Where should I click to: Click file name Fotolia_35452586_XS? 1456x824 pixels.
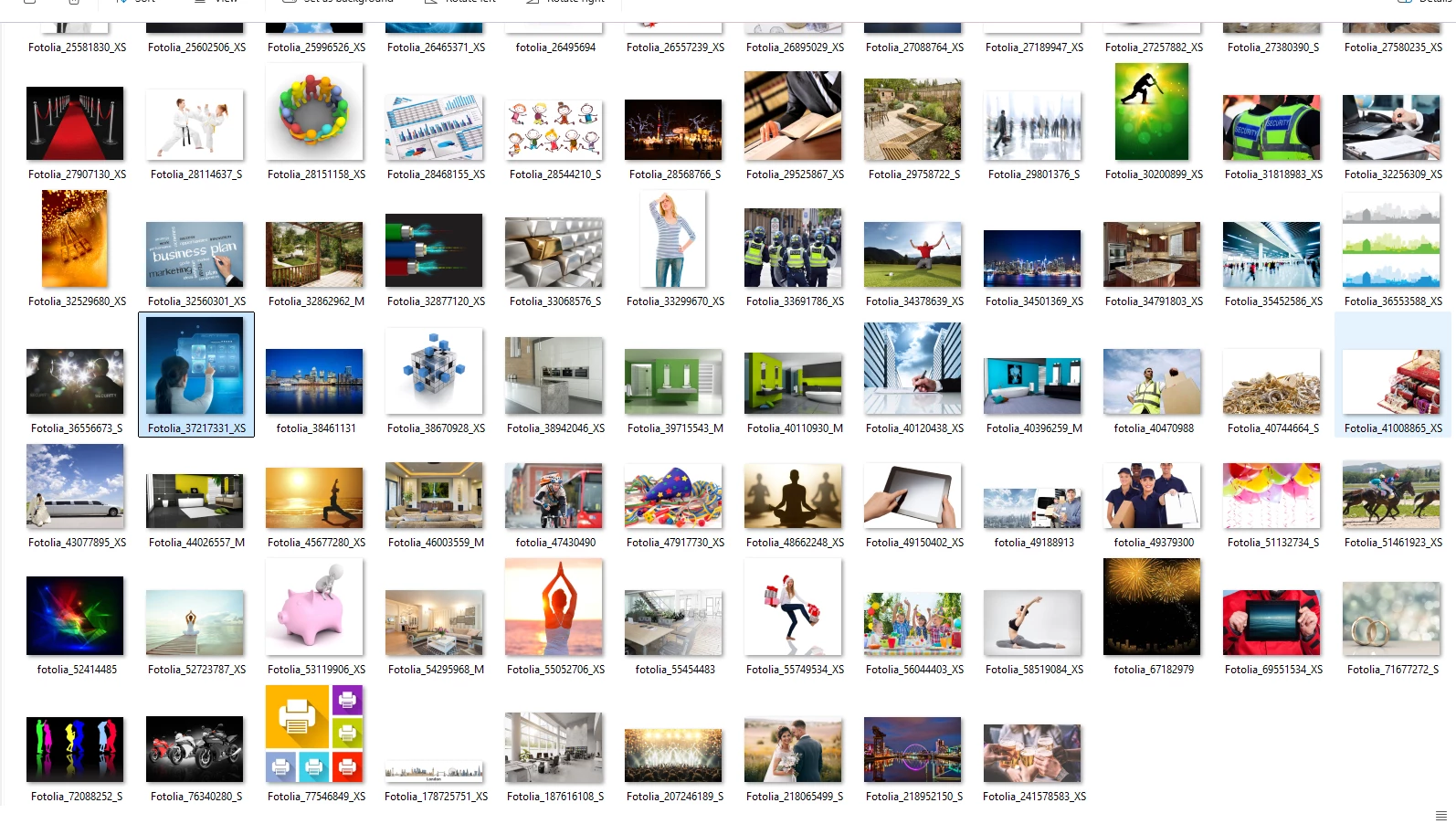(x=1273, y=301)
